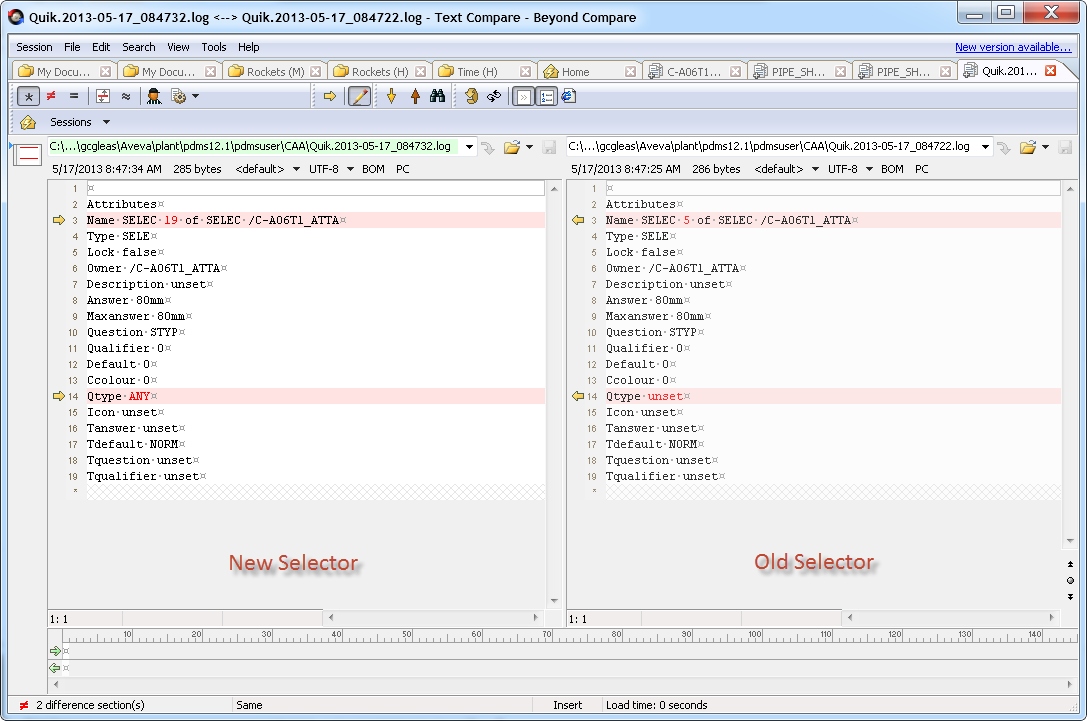This screenshot has width=1087, height=721.
Task: Open the left pane UTF-8 encoding dropdown
Action: pyautogui.click(x=331, y=169)
